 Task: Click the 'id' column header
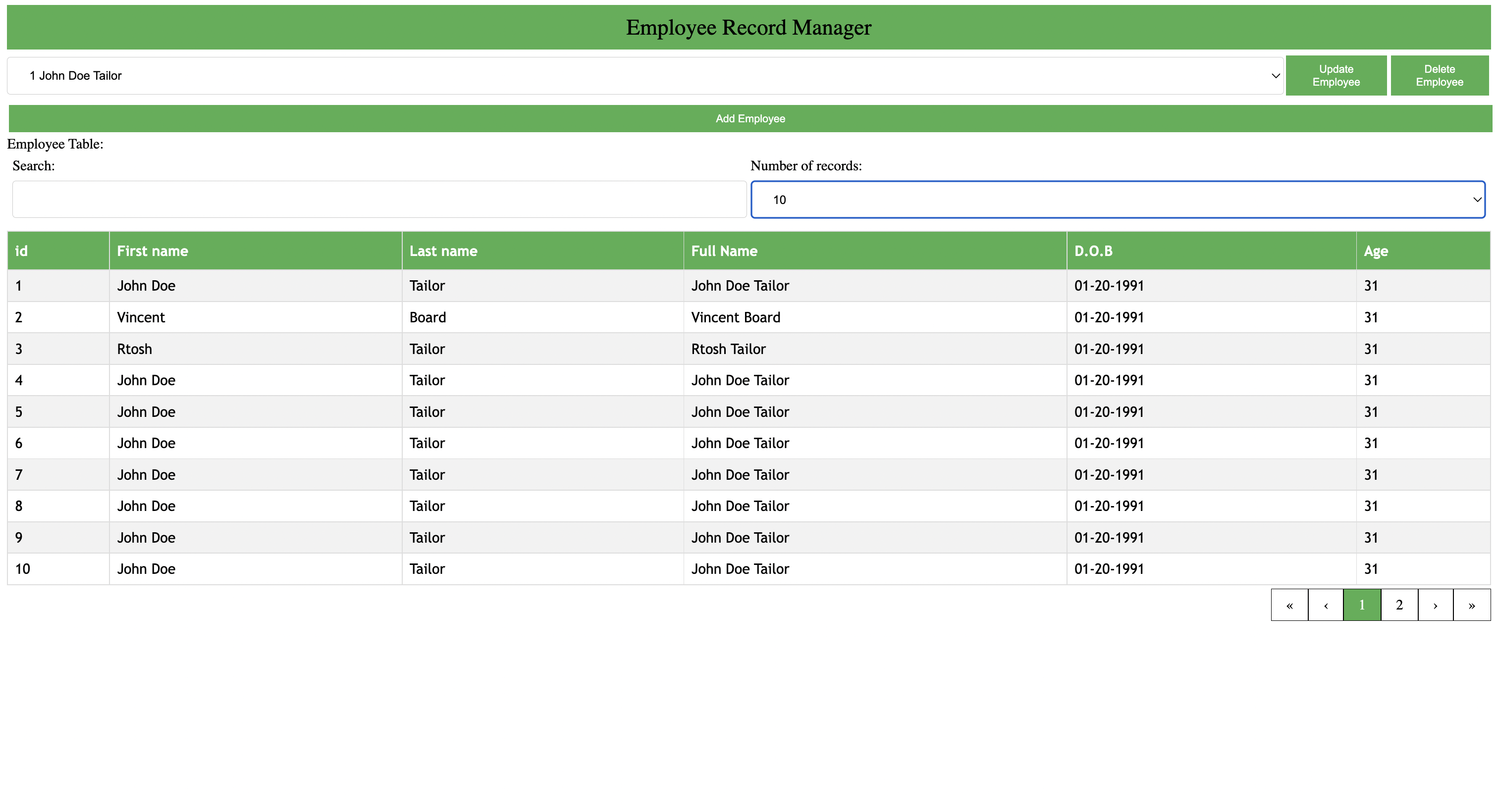(58, 251)
